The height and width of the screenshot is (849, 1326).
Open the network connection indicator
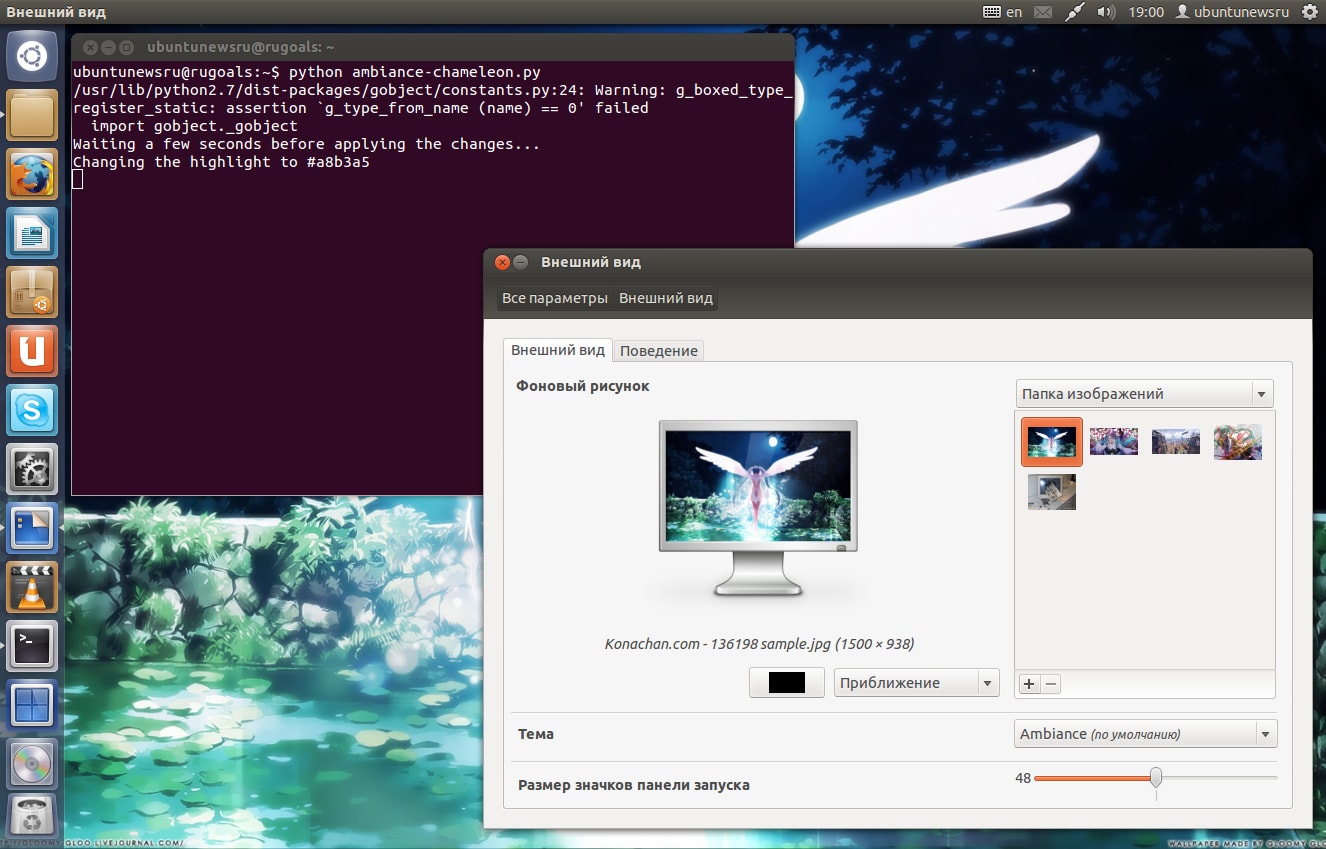click(1075, 12)
